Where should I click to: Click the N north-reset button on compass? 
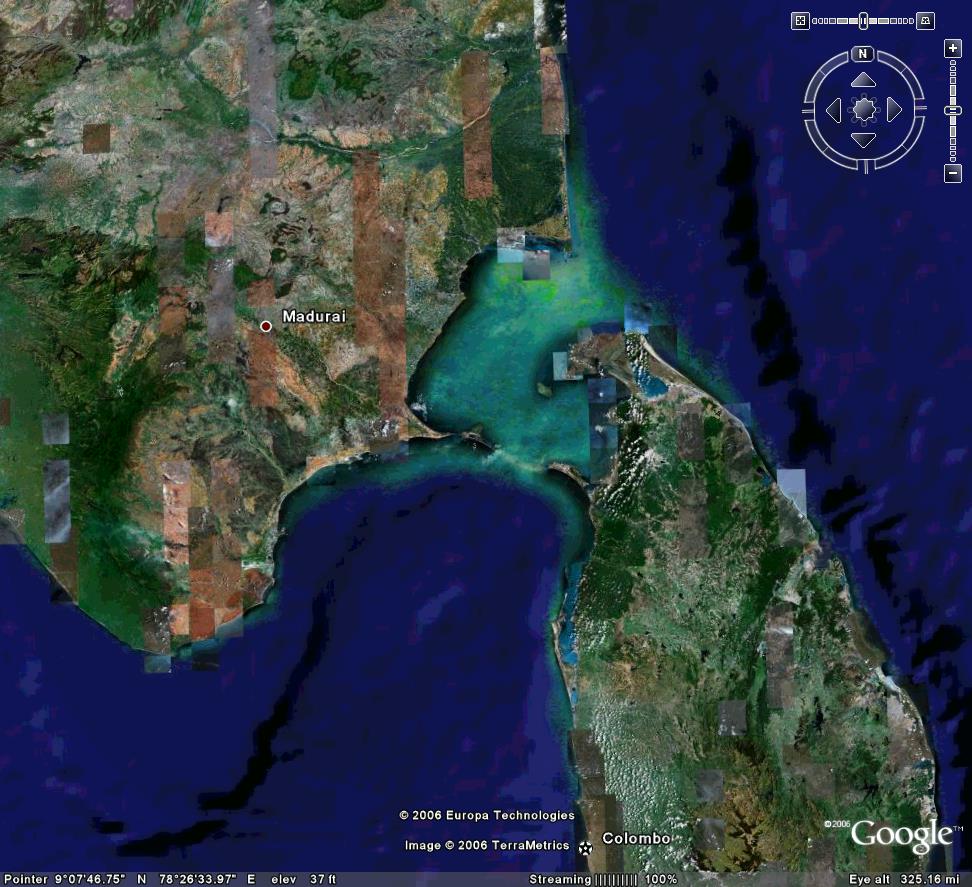coord(863,54)
